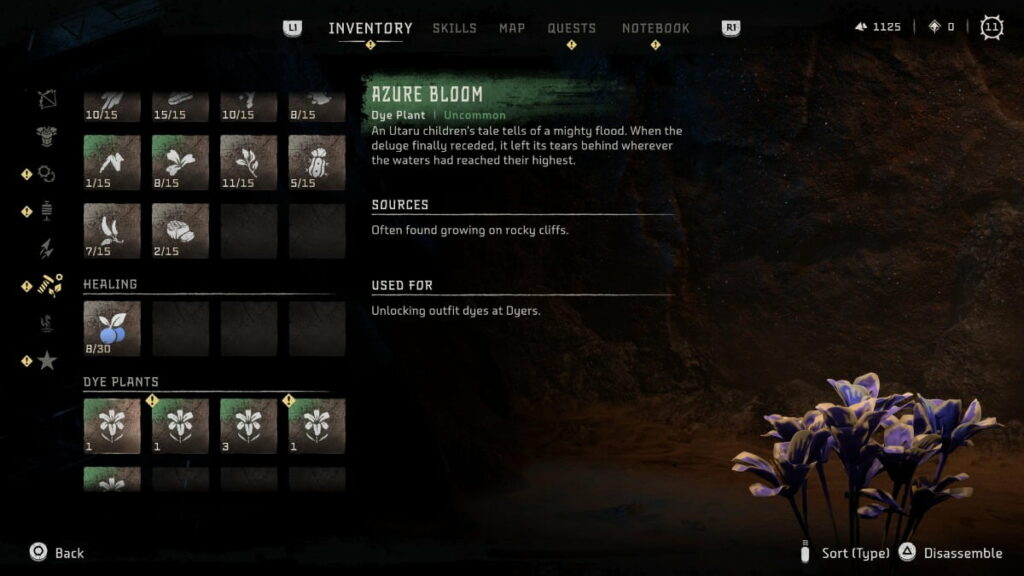Open the settings gear icon showing 11

(991, 27)
